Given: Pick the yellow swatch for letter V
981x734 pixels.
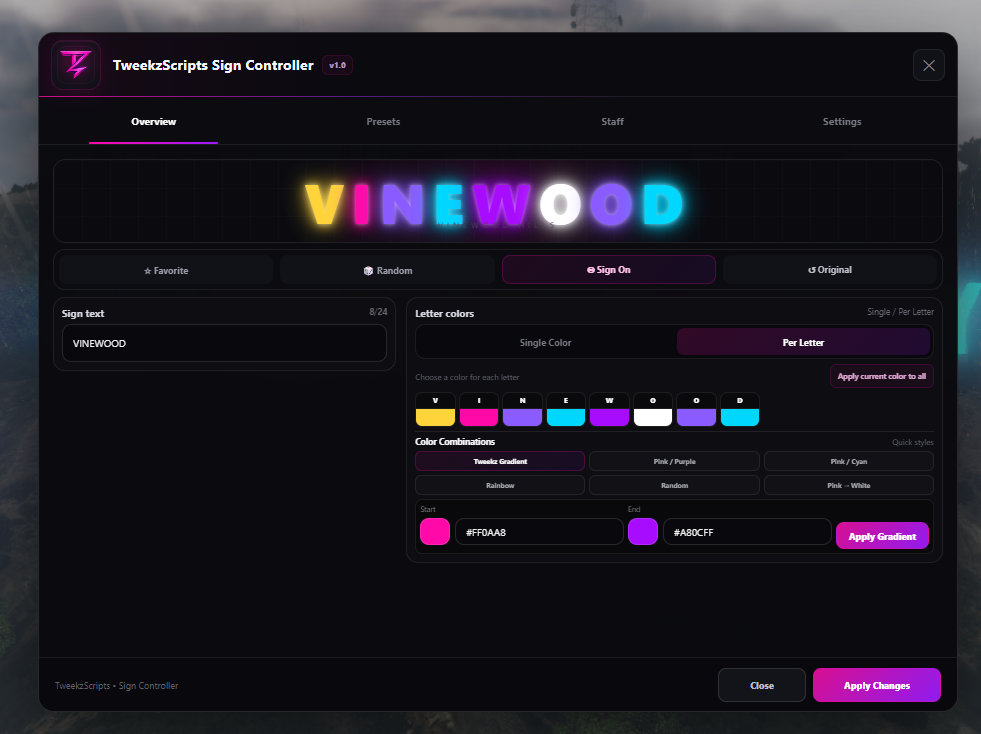Looking at the screenshot, I should 435,417.
